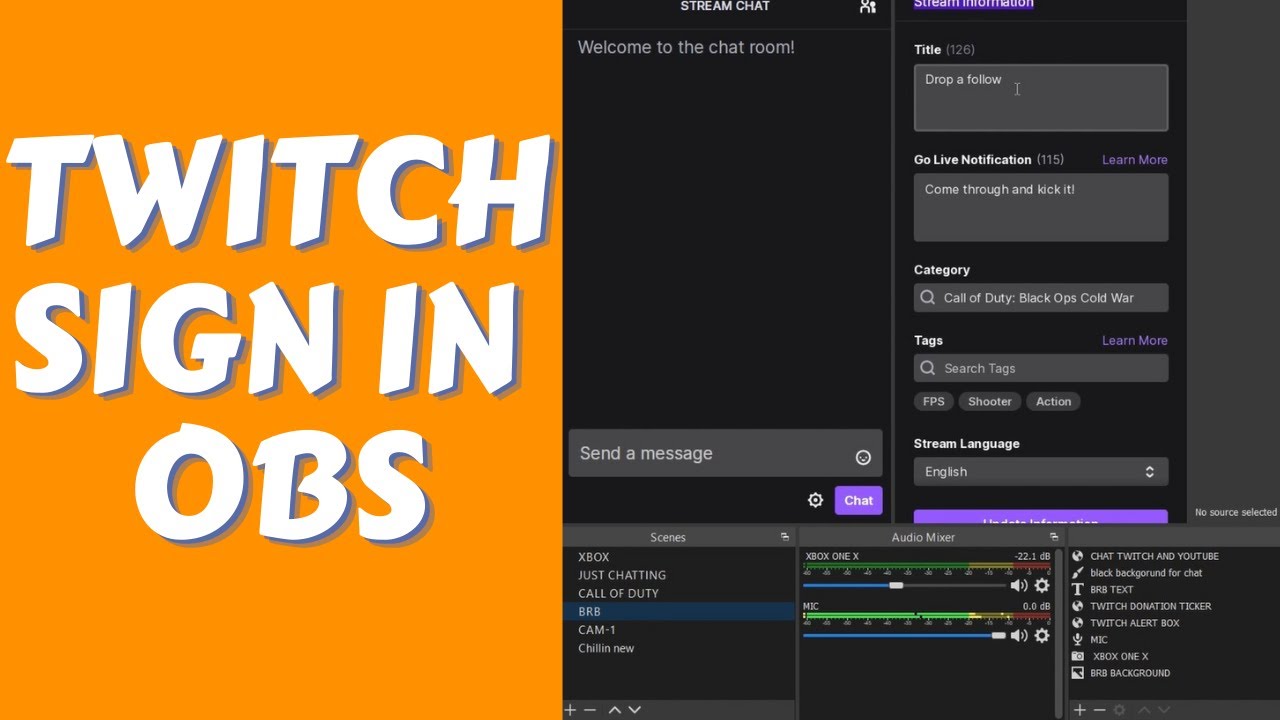The image size is (1280, 720).
Task: Click the Go Live Notification text box
Action: pyautogui.click(x=1041, y=208)
